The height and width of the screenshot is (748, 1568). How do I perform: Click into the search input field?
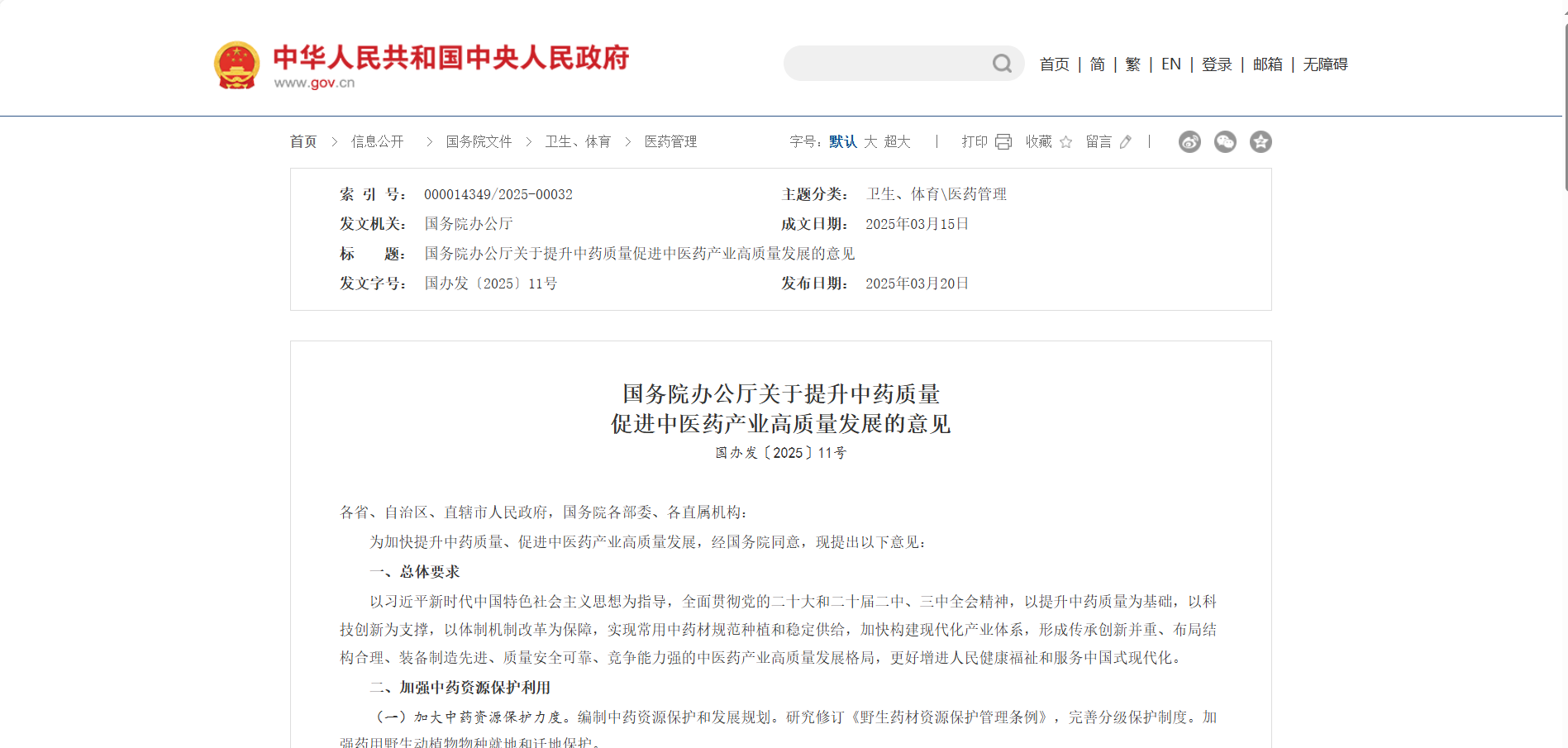pyautogui.click(x=884, y=64)
